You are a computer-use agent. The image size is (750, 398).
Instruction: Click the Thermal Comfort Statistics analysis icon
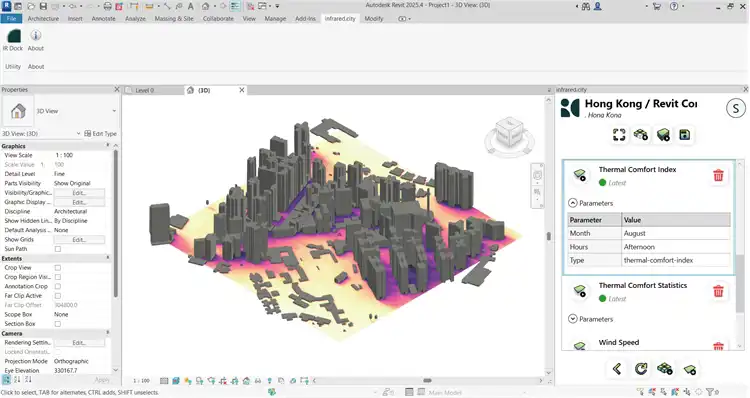pyautogui.click(x=580, y=291)
